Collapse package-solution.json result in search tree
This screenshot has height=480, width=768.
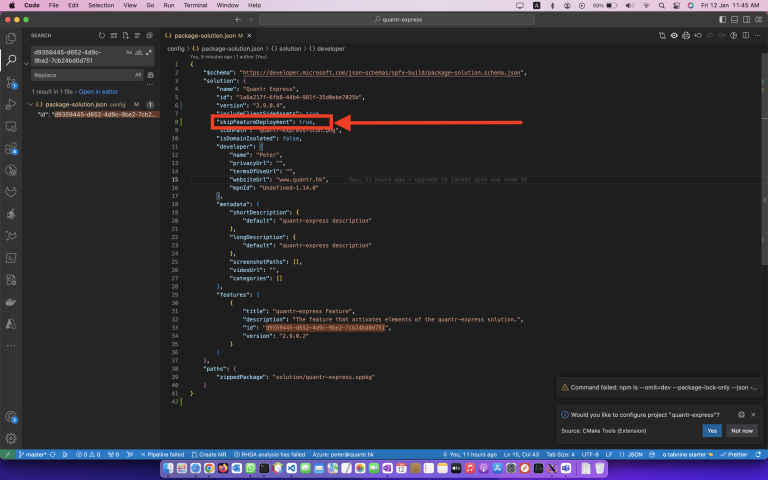(x=30, y=104)
